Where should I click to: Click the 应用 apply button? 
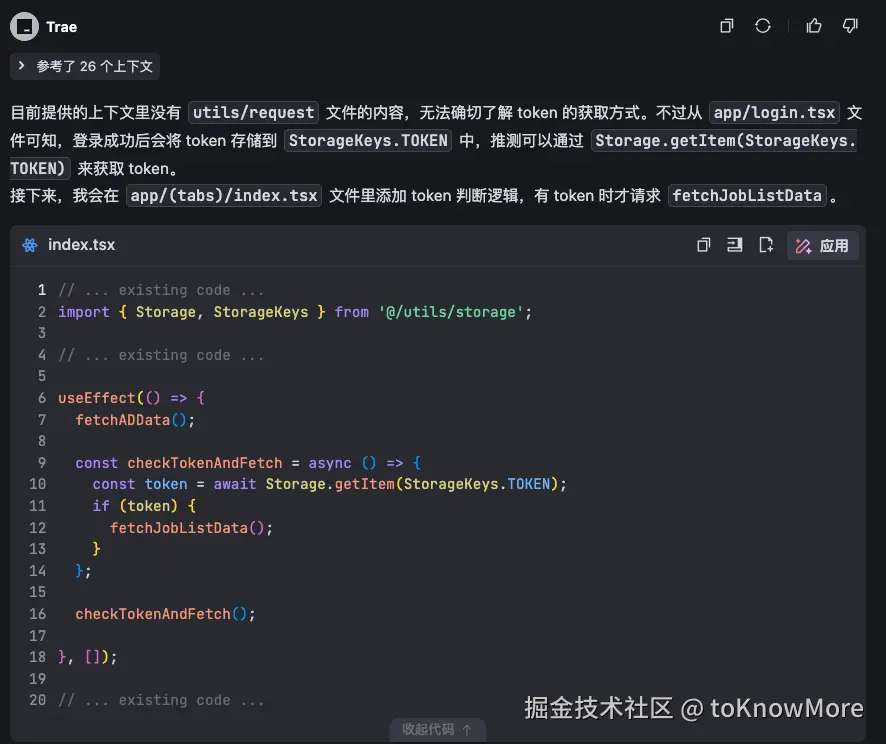(822, 244)
